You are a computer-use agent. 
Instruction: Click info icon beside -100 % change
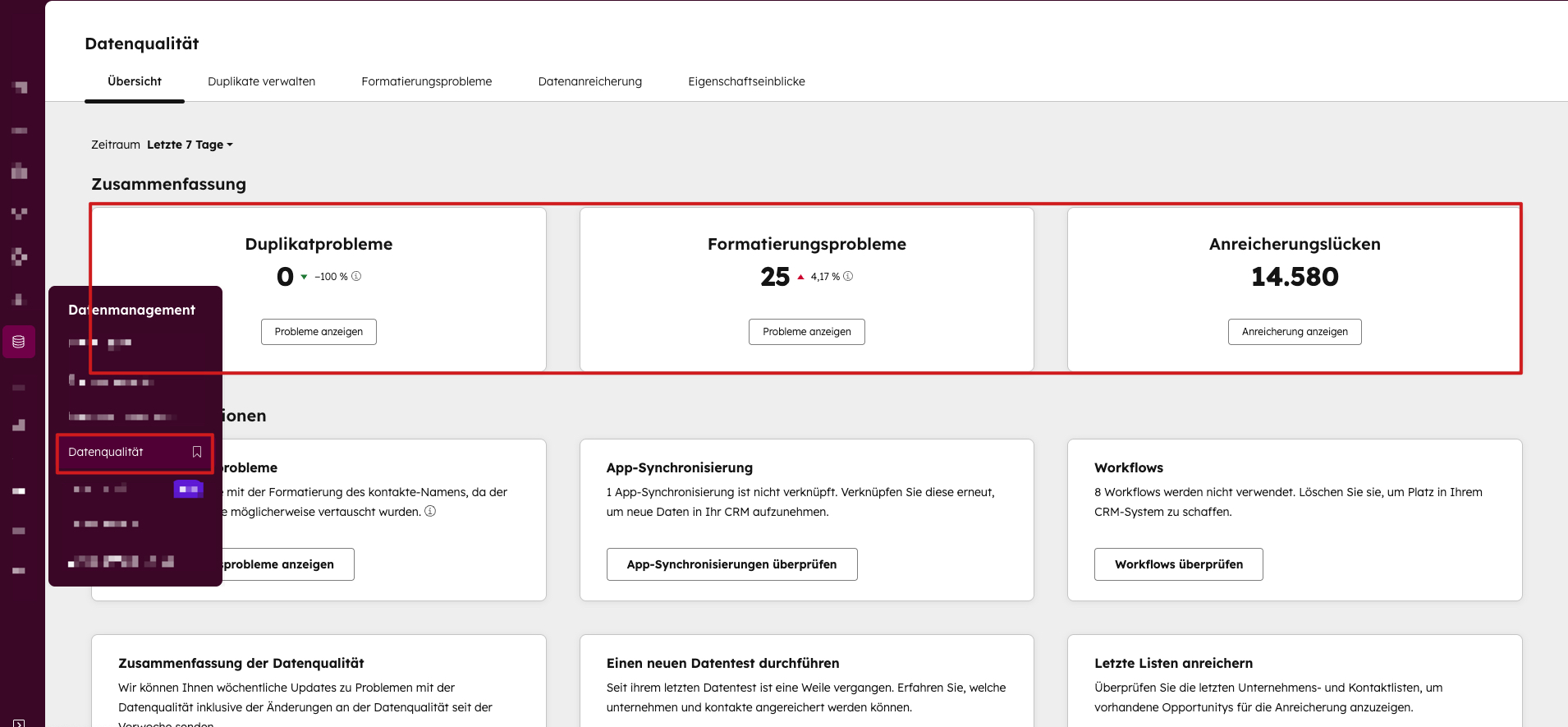[356, 277]
